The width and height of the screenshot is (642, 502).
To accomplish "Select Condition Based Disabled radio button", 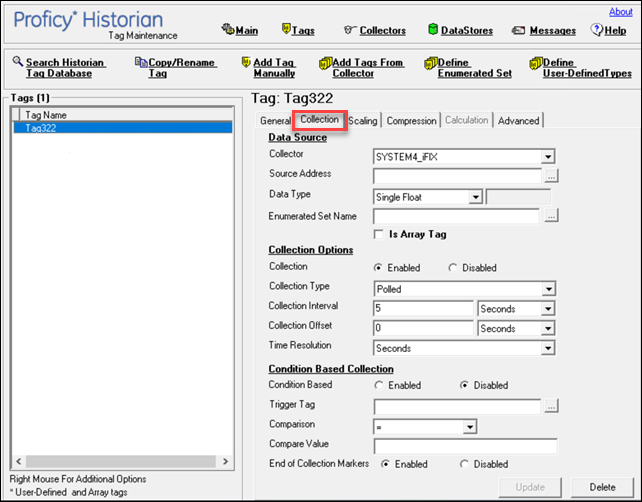I will tap(464, 385).
